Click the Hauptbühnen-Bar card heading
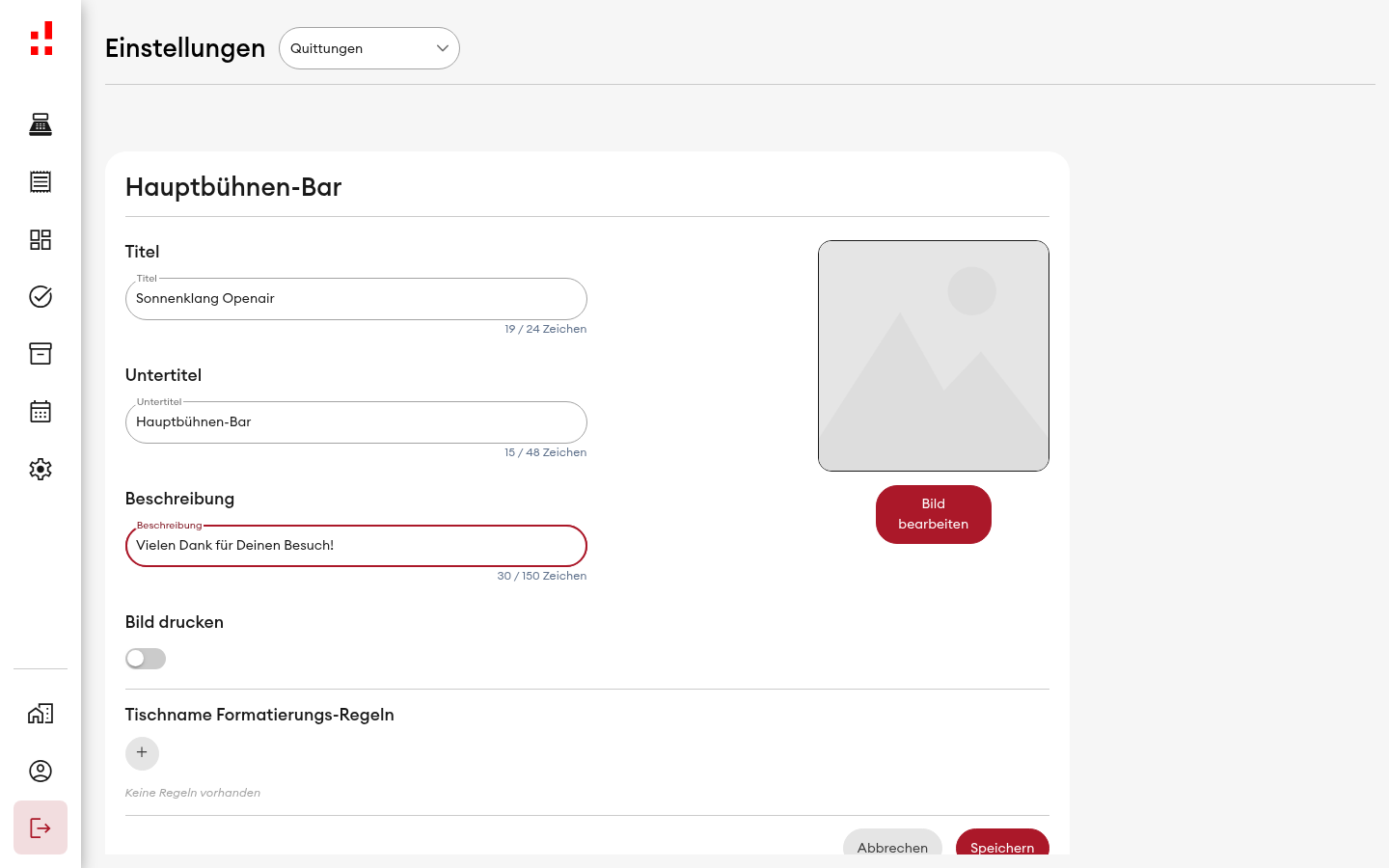This screenshot has height=868, width=1389. (x=233, y=187)
